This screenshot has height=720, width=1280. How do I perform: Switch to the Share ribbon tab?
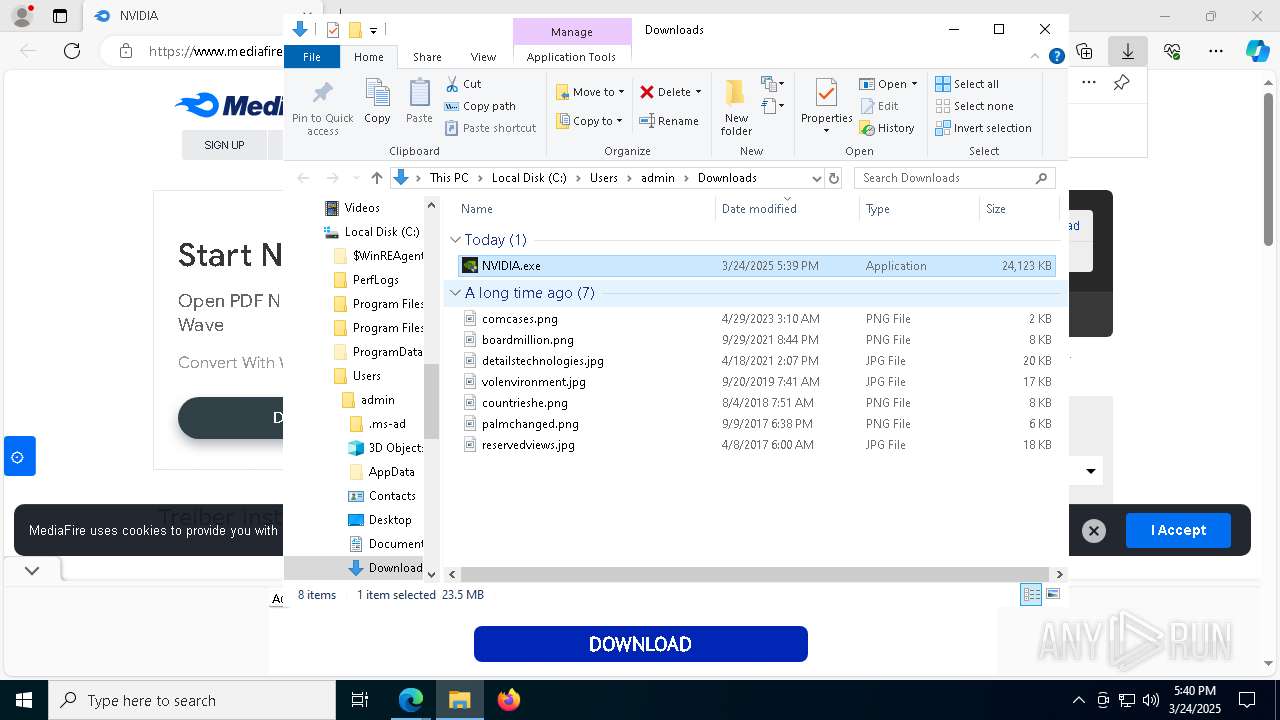pyautogui.click(x=427, y=57)
